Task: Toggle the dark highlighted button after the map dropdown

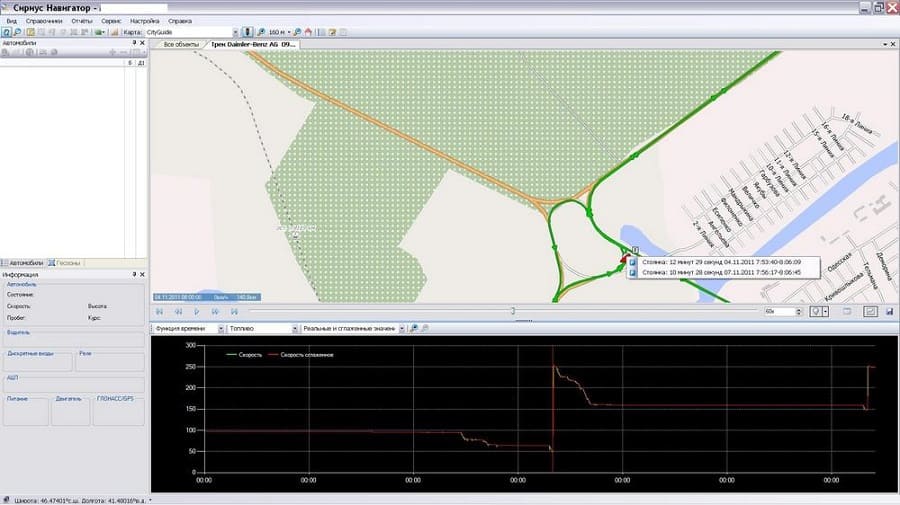Action: 247,32
